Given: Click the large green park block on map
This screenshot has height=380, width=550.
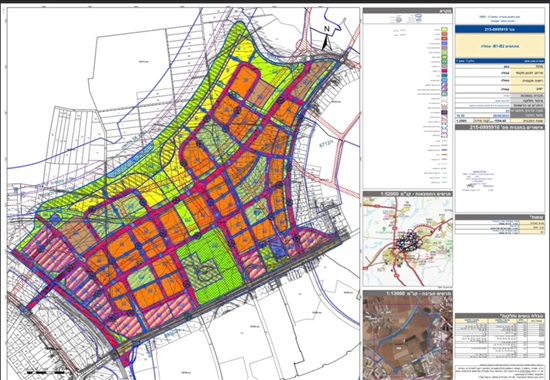Looking at the screenshot, I should point(210,267).
